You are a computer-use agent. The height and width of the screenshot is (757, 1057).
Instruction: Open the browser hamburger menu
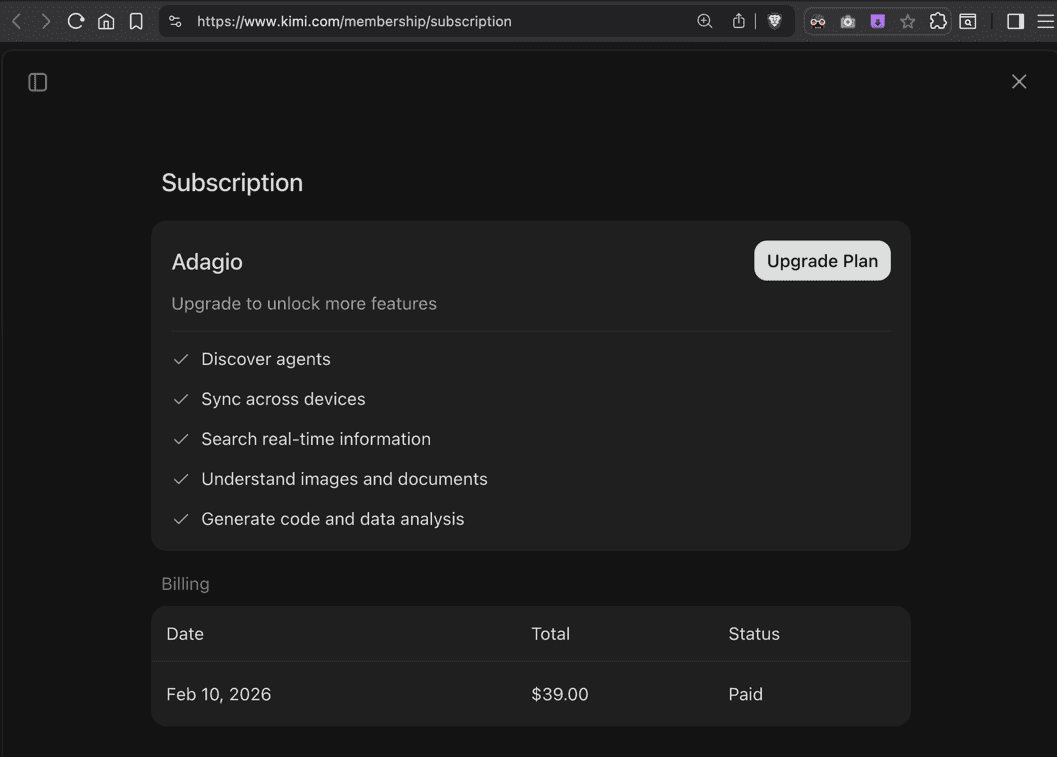pyautogui.click(x=1045, y=21)
